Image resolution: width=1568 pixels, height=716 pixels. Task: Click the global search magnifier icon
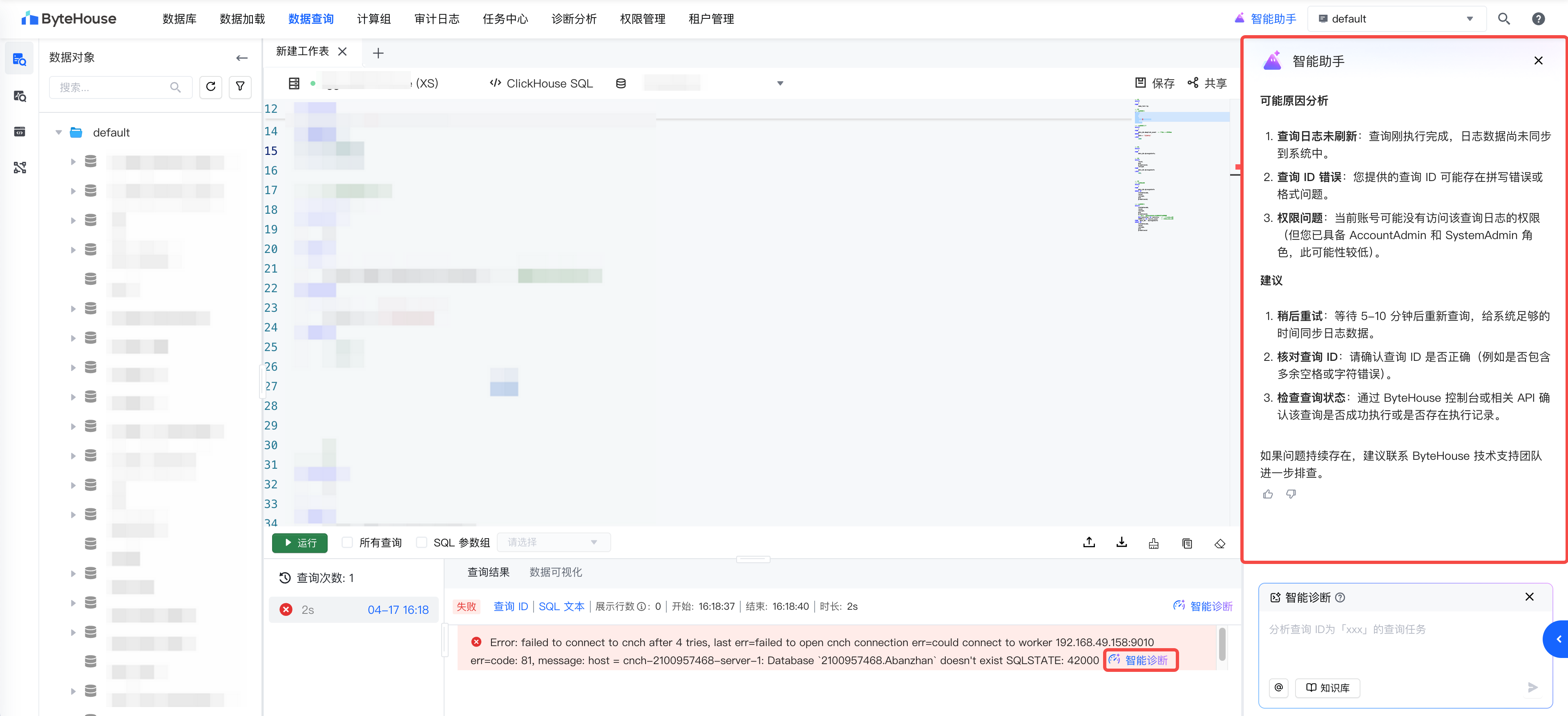click(1503, 19)
